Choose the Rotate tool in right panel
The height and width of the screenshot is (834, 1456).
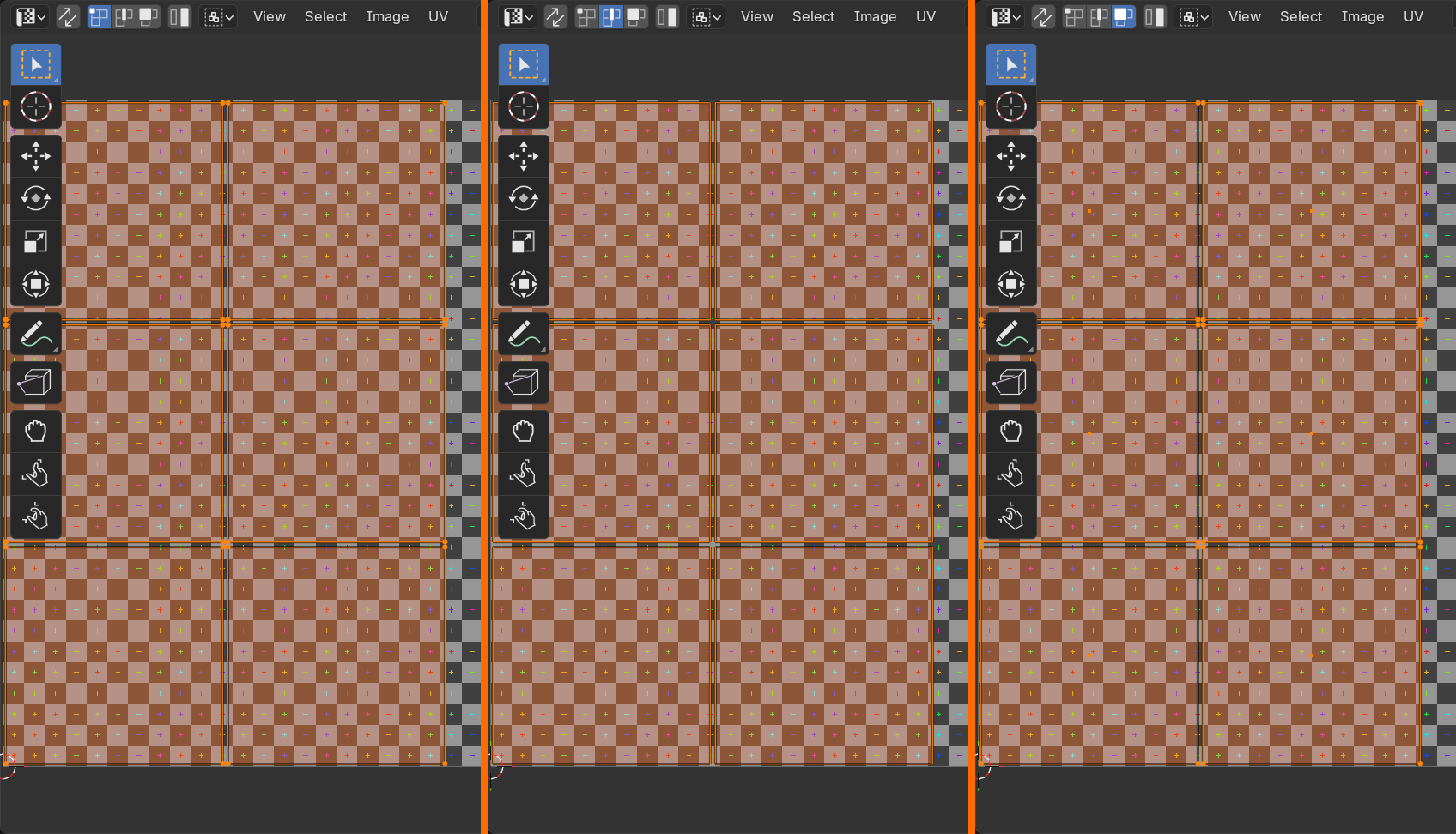coord(1011,198)
